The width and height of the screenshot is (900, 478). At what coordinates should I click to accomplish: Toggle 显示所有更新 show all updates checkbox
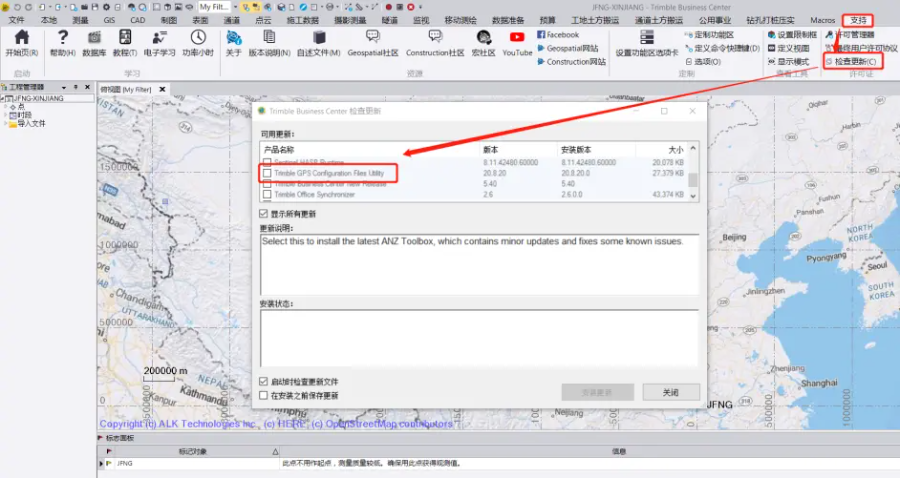263,213
